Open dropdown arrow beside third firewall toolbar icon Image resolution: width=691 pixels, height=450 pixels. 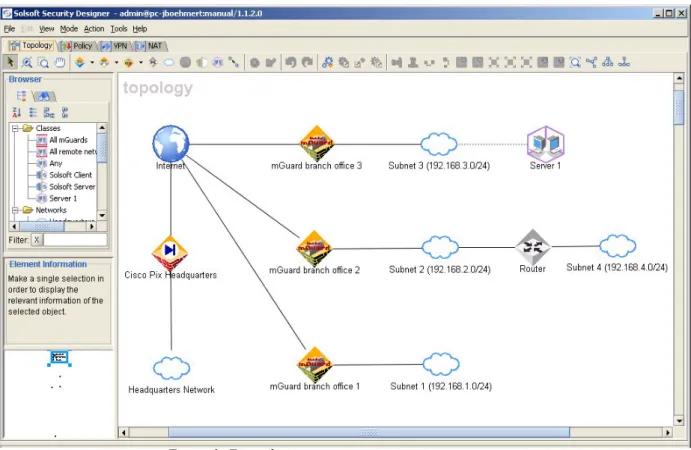pyautogui.click(x=141, y=63)
